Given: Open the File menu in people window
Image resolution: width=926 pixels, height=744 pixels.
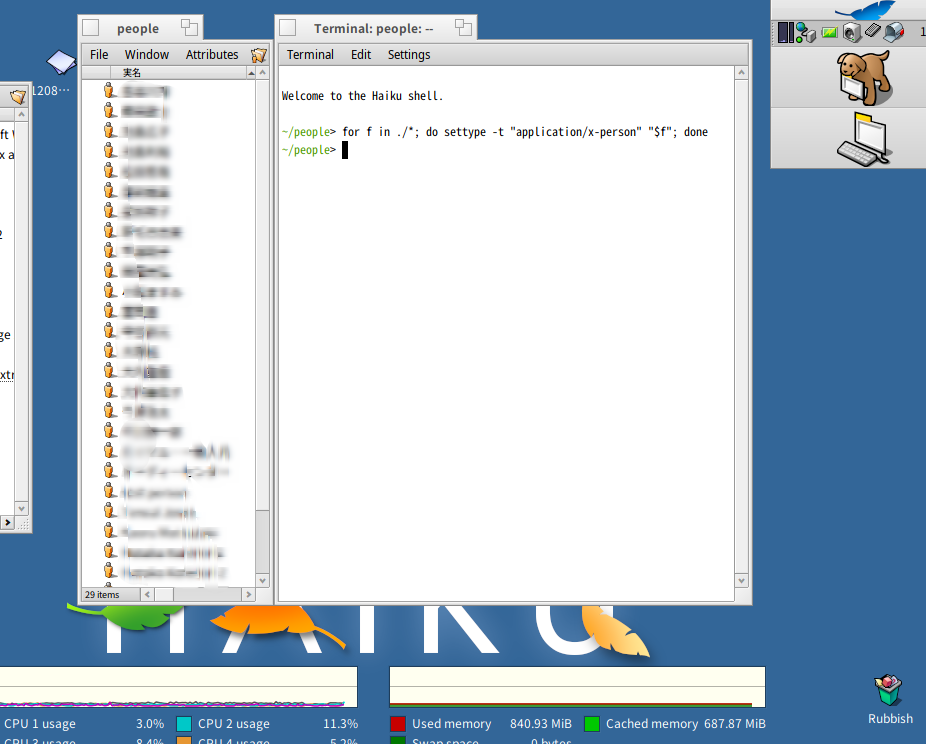Looking at the screenshot, I should click(x=99, y=55).
